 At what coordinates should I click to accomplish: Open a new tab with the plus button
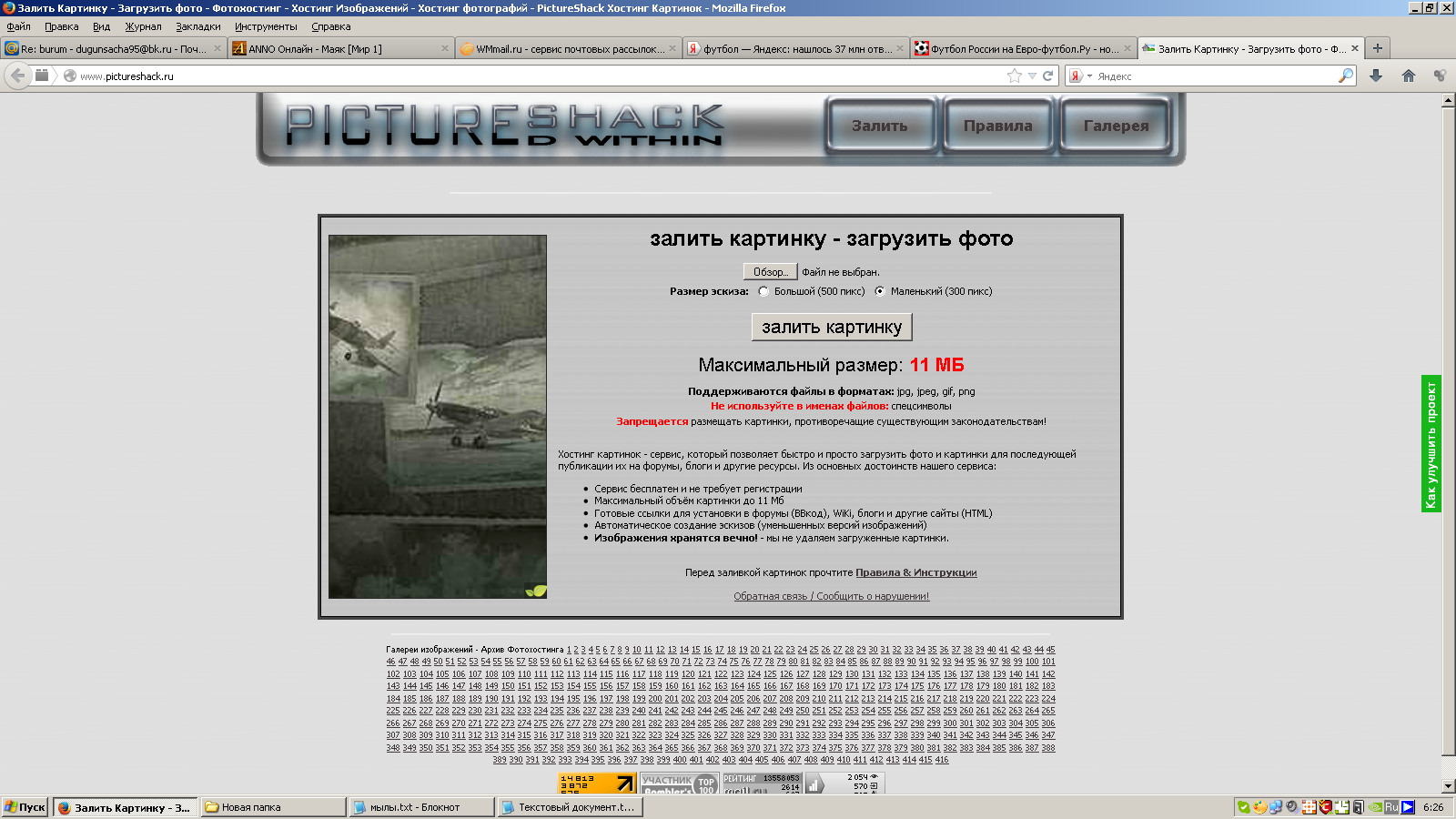[1377, 48]
